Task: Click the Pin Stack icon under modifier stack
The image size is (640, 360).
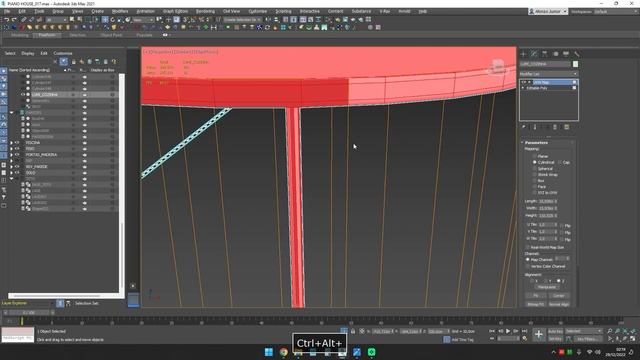Action: click(524, 127)
